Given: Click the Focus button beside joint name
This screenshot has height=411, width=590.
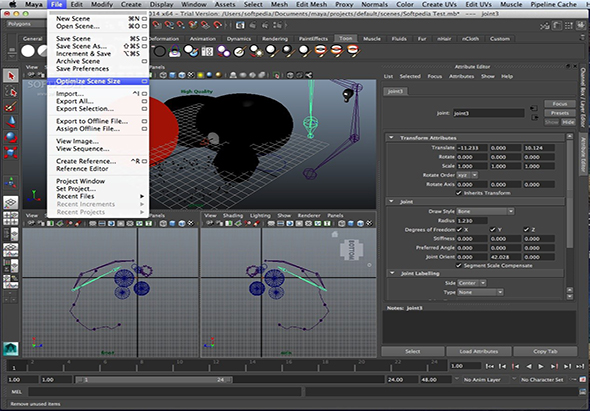Looking at the screenshot, I should (x=560, y=104).
